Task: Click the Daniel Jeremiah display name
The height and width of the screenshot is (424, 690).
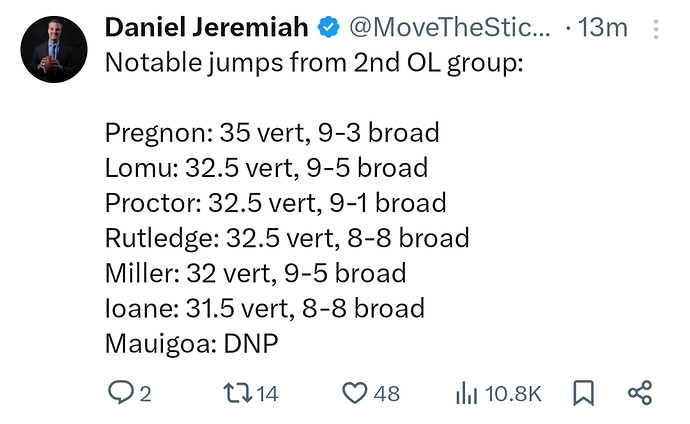Action: (206, 27)
